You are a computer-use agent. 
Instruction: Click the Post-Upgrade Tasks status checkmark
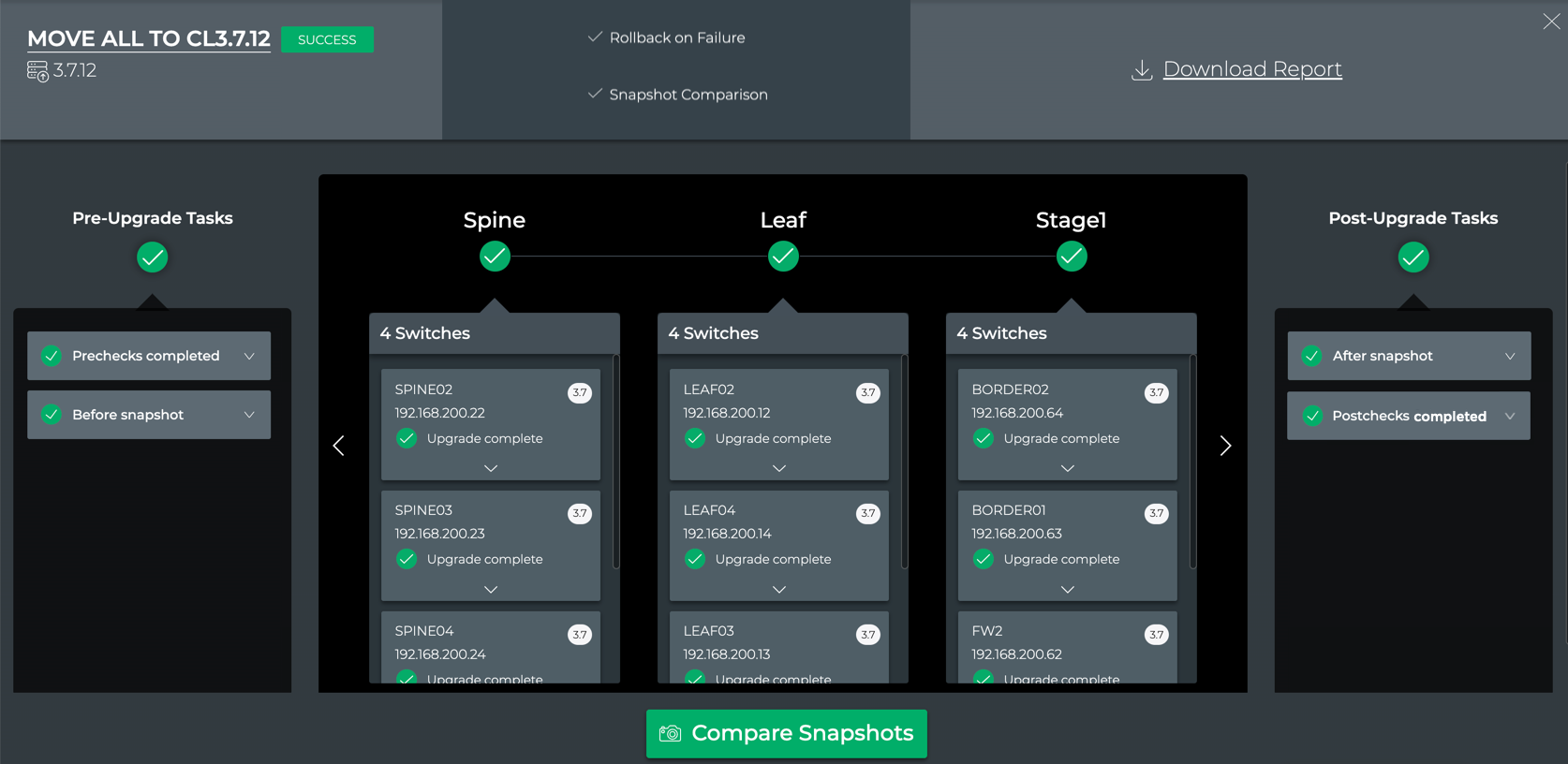[1413, 257]
